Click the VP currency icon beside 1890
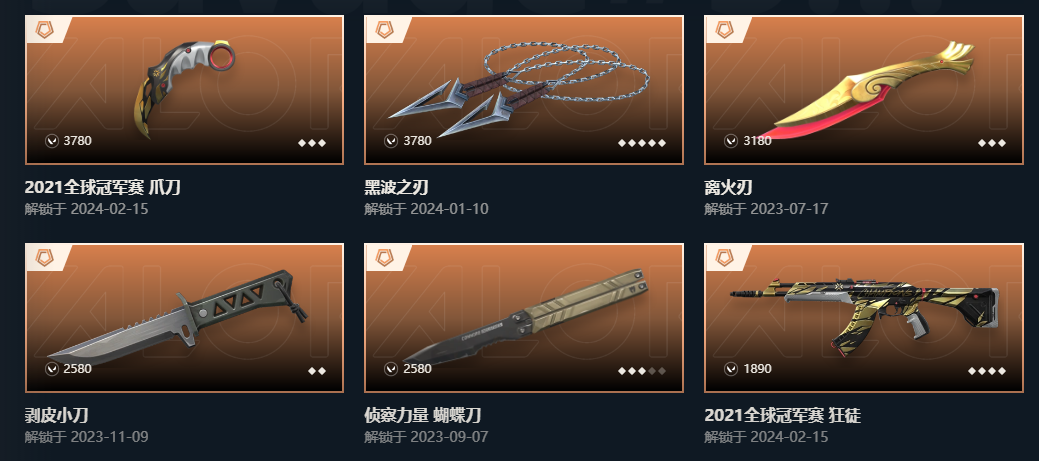This screenshot has width=1039, height=461. [x=731, y=369]
